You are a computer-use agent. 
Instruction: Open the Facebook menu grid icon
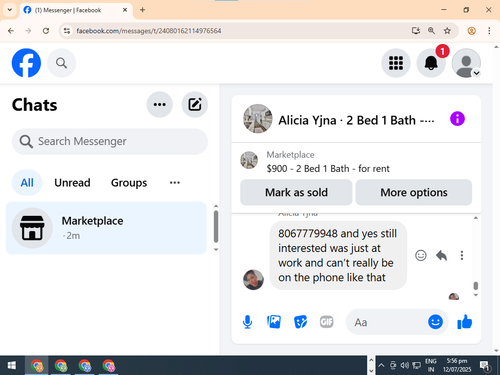pyautogui.click(x=396, y=63)
